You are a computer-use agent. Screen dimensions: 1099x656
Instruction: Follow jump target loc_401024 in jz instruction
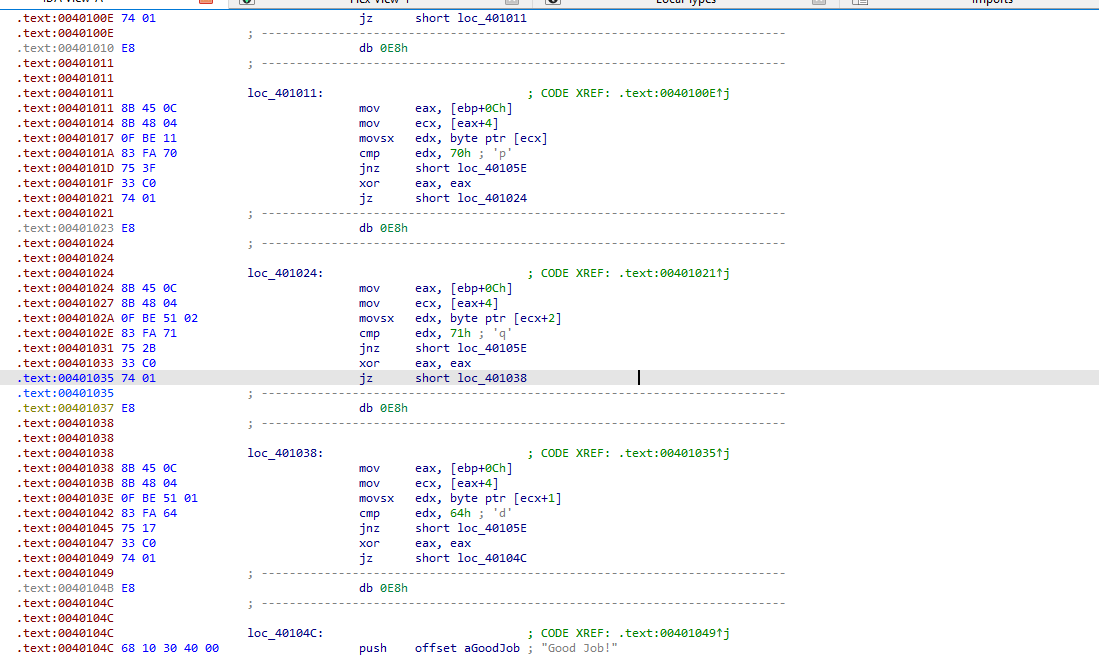(492, 198)
